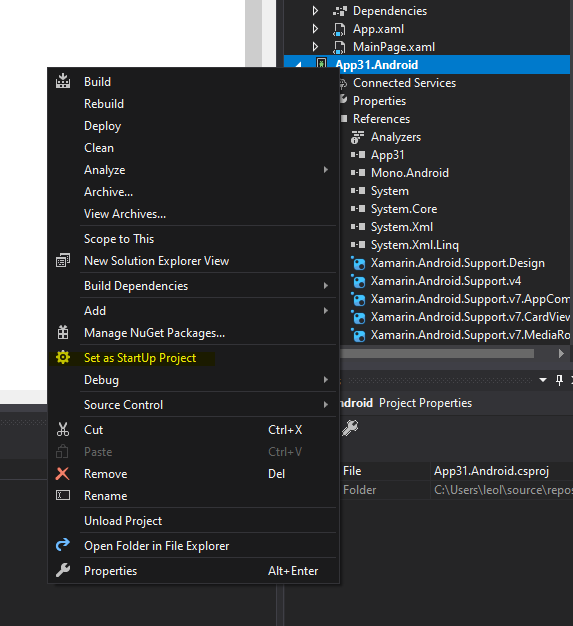The image size is (573, 626).
Task: Click the scissors Cut icon
Action: pyautogui.click(x=63, y=429)
